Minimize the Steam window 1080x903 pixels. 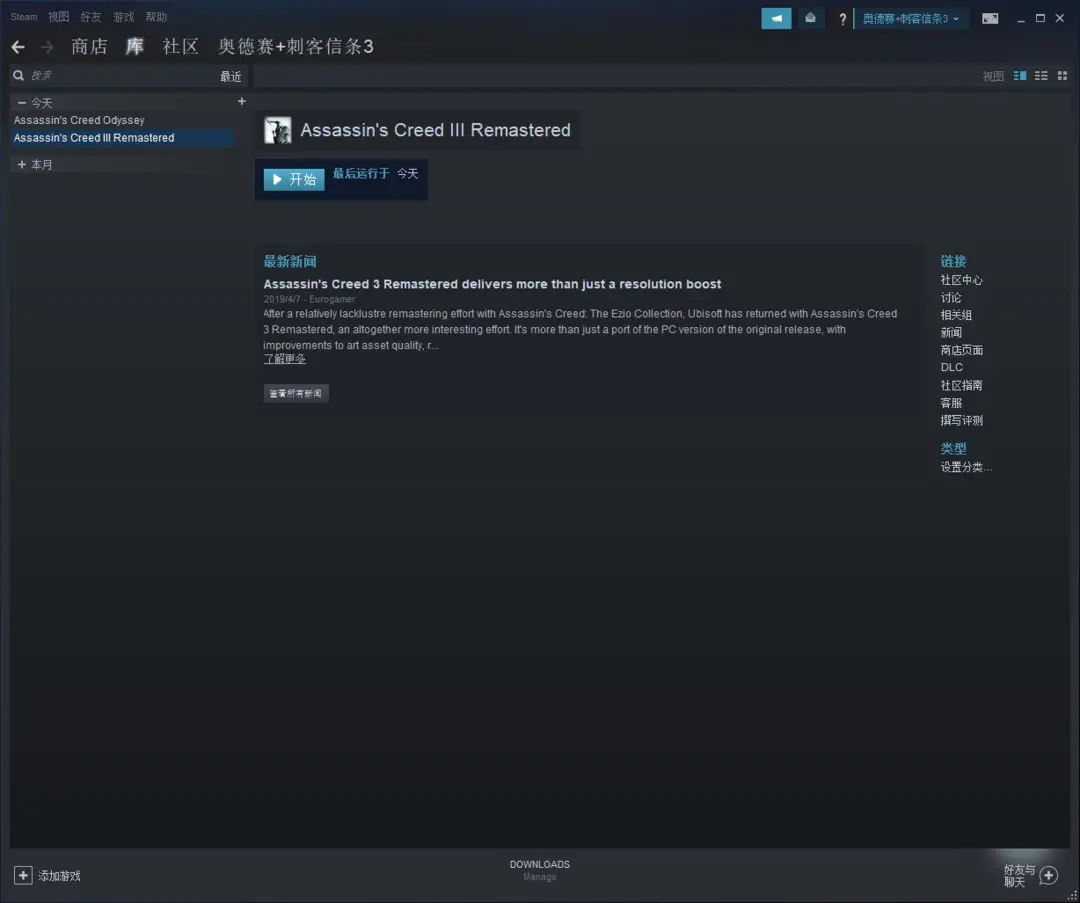[x=1021, y=19]
